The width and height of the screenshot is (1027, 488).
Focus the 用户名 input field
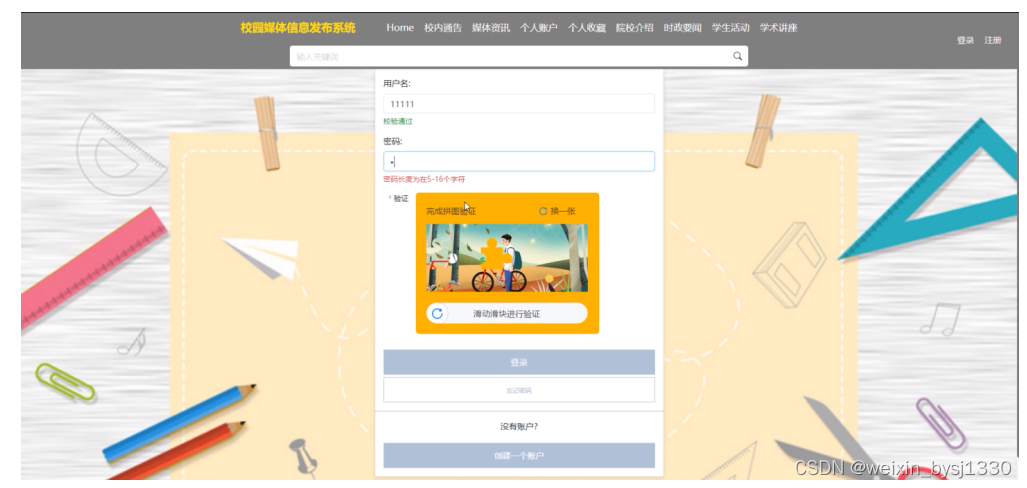click(x=519, y=103)
